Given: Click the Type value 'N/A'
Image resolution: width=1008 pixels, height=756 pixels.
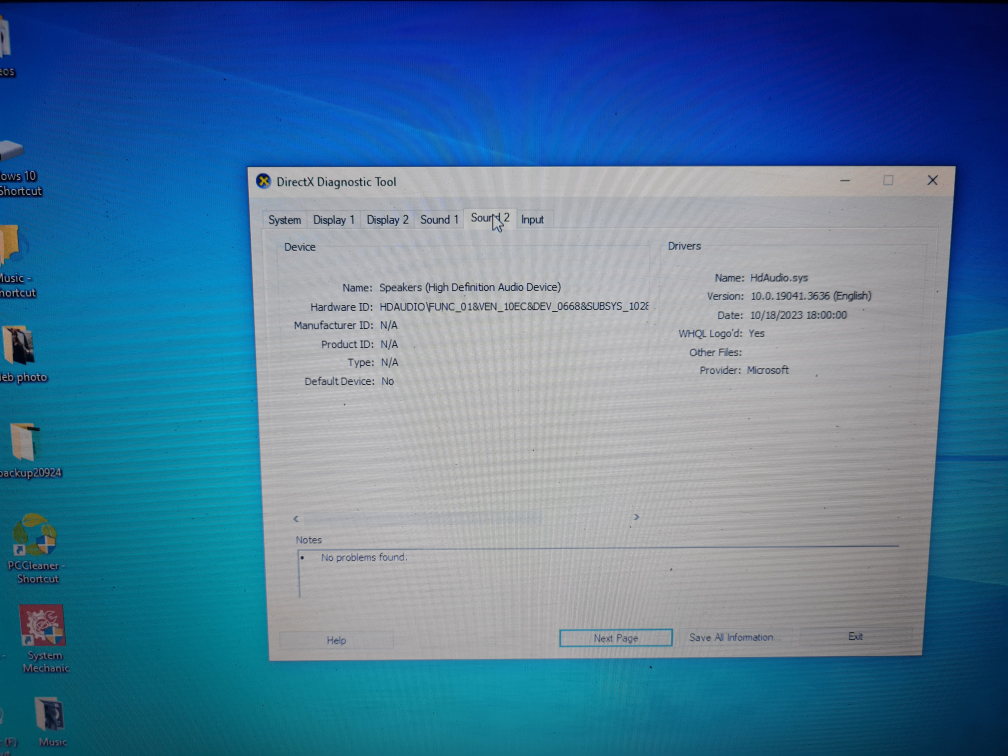Looking at the screenshot, I should coord(390,363).
